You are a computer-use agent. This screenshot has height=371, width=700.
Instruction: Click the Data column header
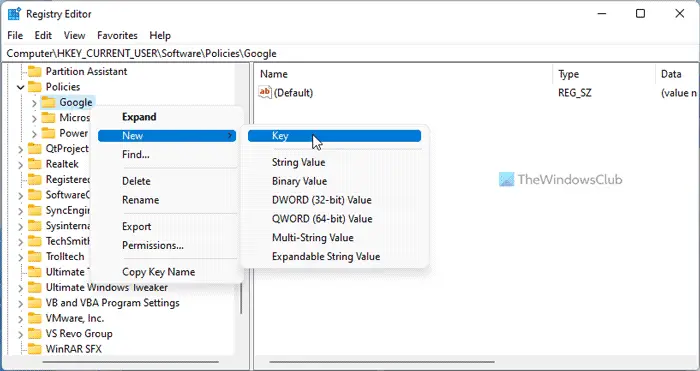pos(678,74)
